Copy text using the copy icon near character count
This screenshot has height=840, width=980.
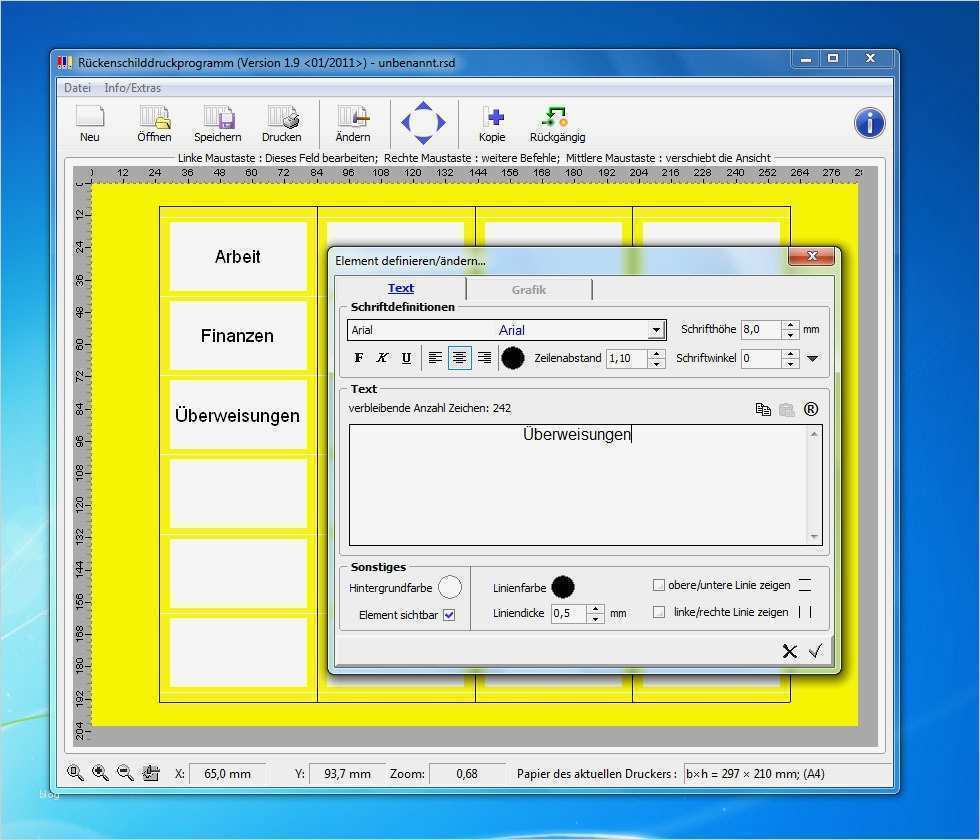(763, 408)
